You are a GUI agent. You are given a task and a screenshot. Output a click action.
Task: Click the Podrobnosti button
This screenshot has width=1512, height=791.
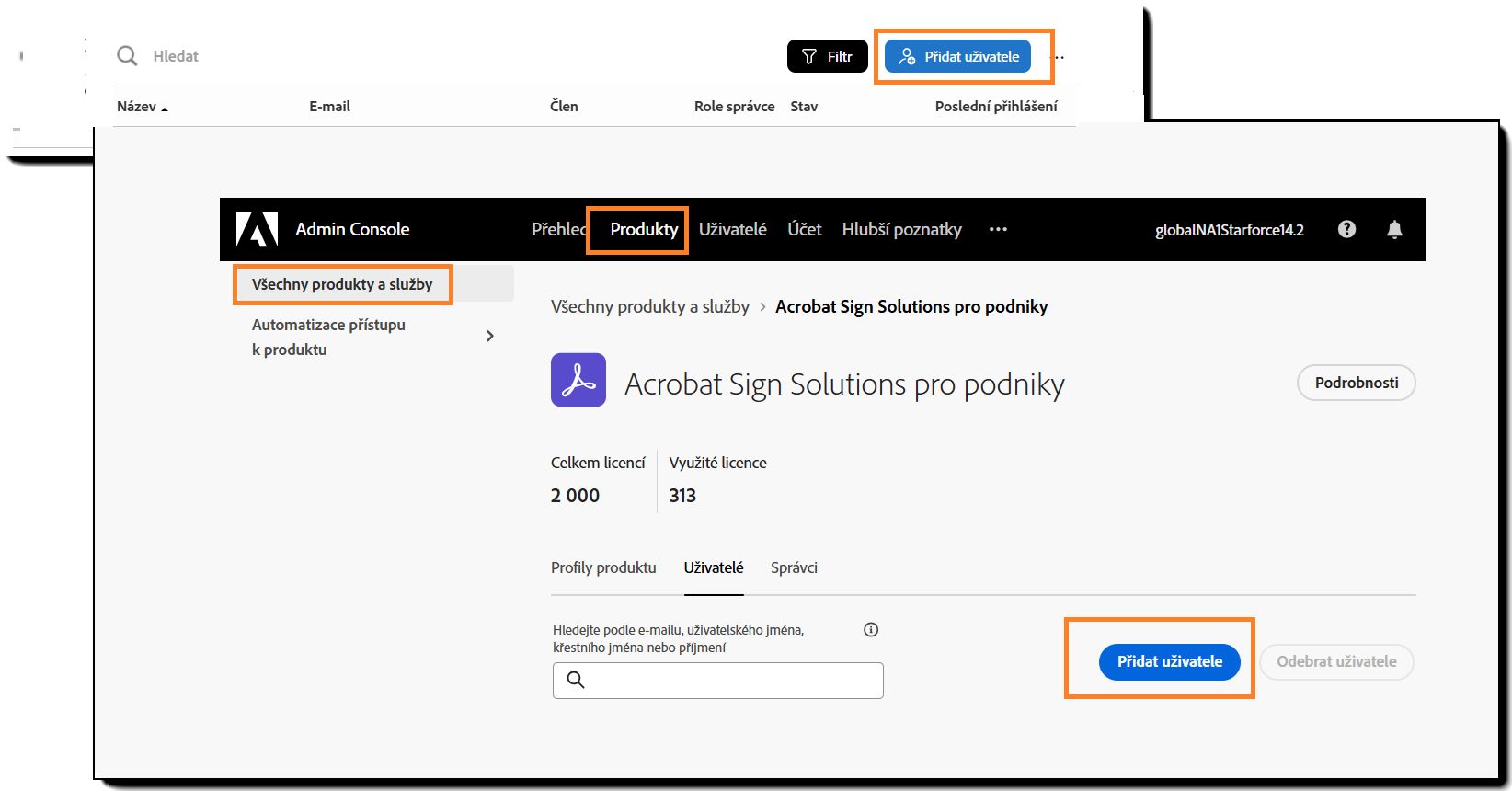1357,383
